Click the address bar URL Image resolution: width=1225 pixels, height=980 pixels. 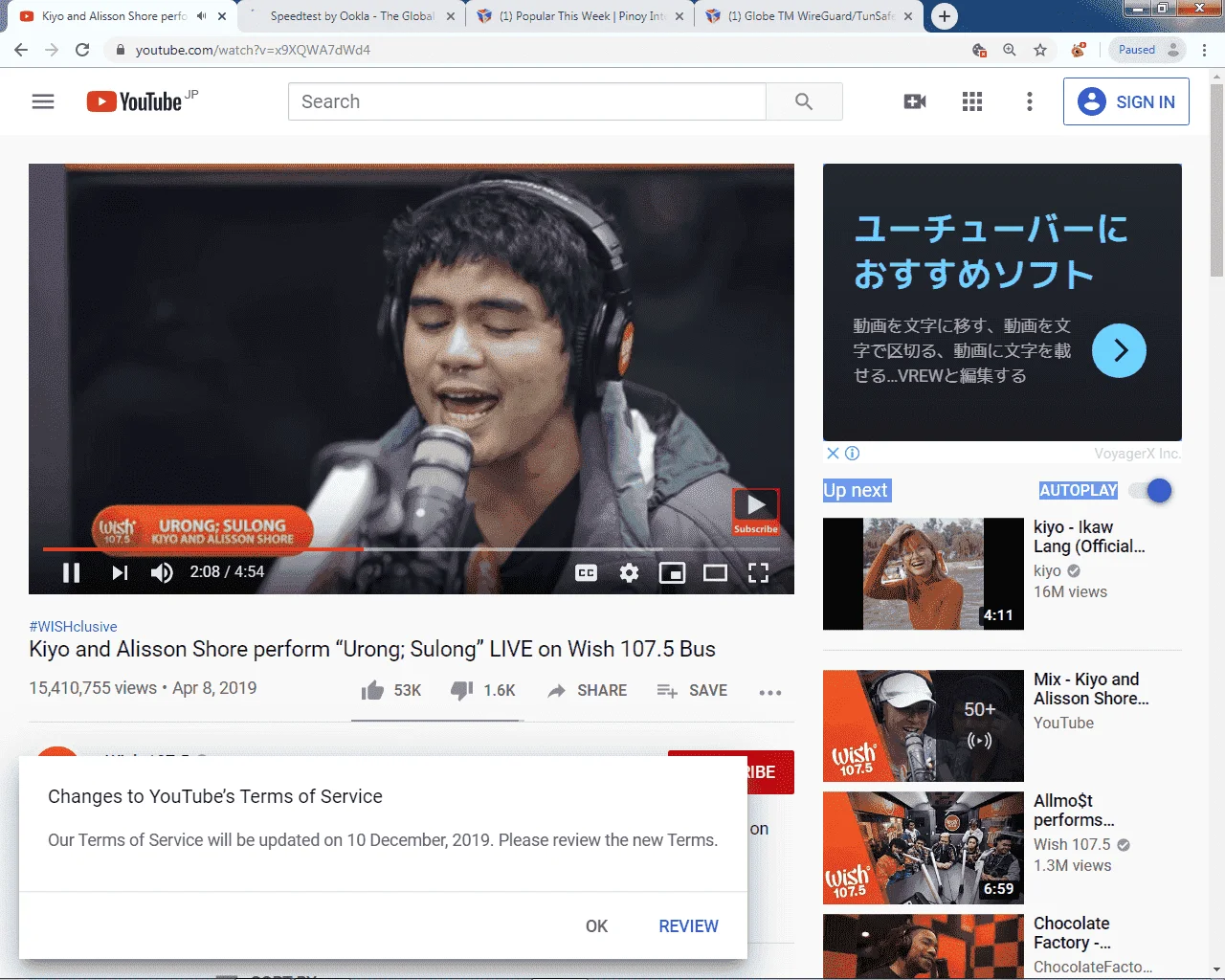[253, 50]
